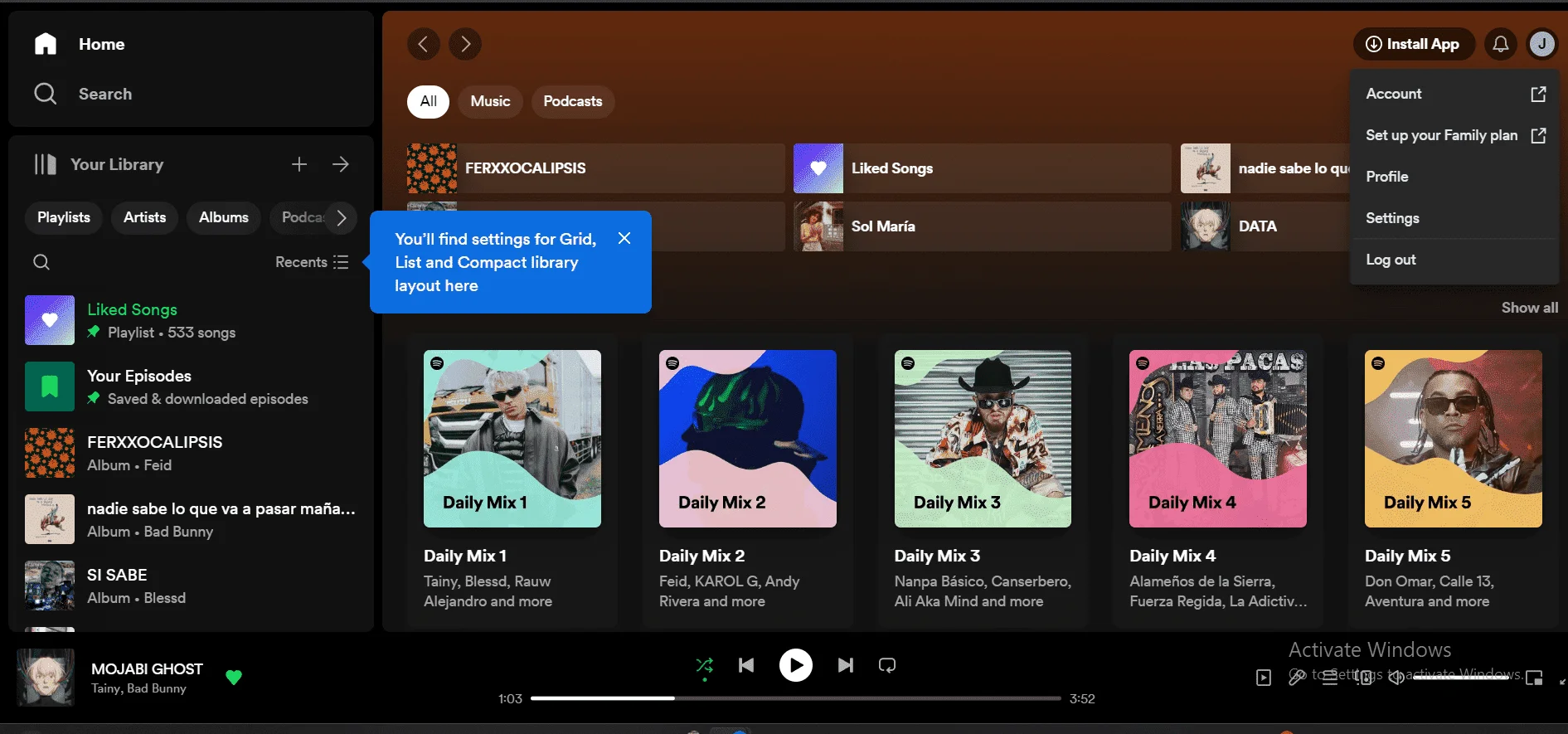The width and height of the screenshot is (1568, 734).
Task: Open the DATA shortcut tile
Action: [1266, 226]
